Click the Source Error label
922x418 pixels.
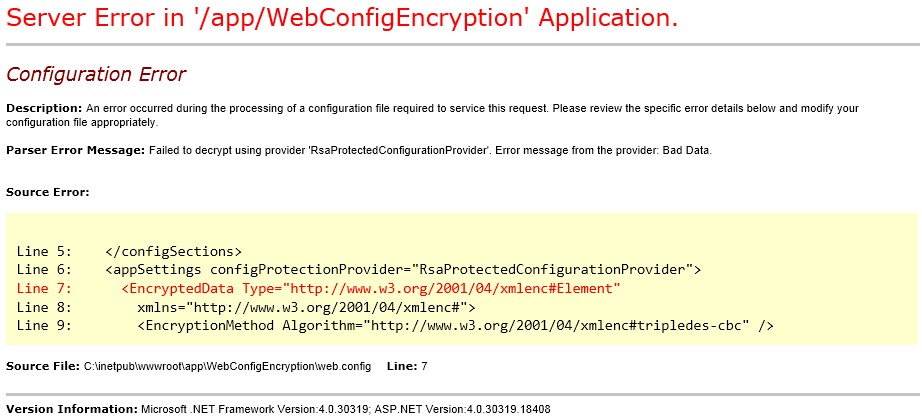(x=48, y=192)
